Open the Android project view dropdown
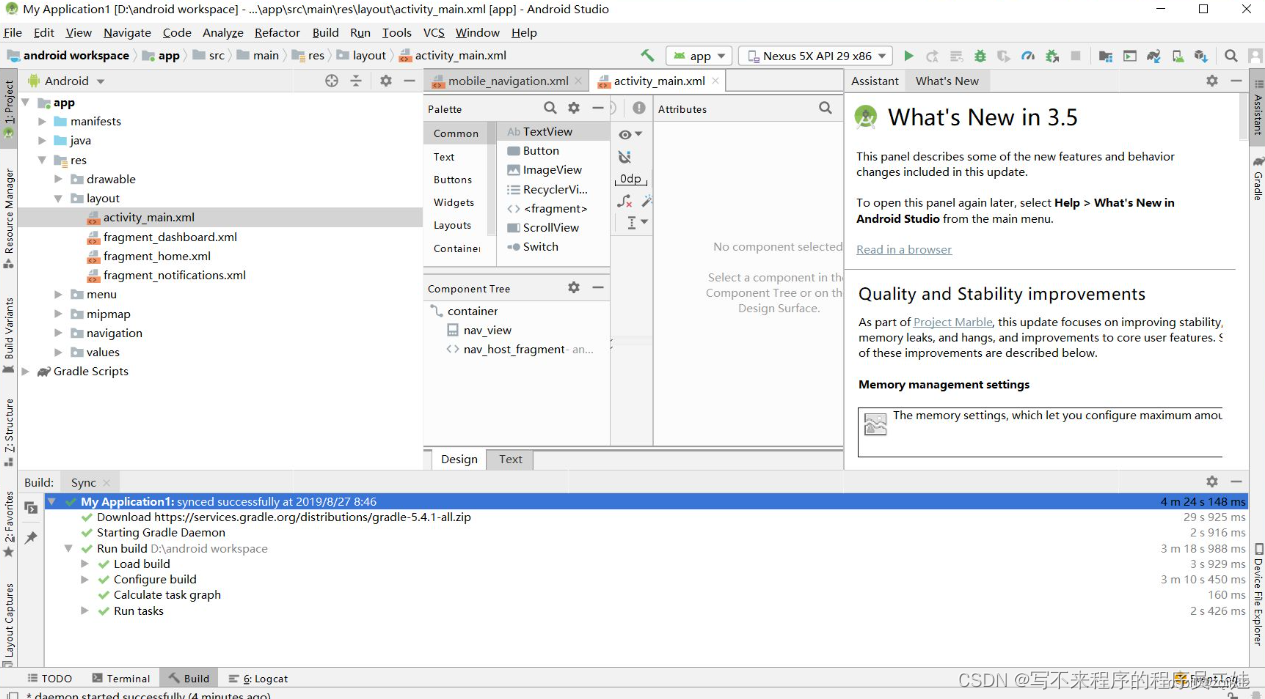Screen dimensions: 1265x699 pos(67,81)
